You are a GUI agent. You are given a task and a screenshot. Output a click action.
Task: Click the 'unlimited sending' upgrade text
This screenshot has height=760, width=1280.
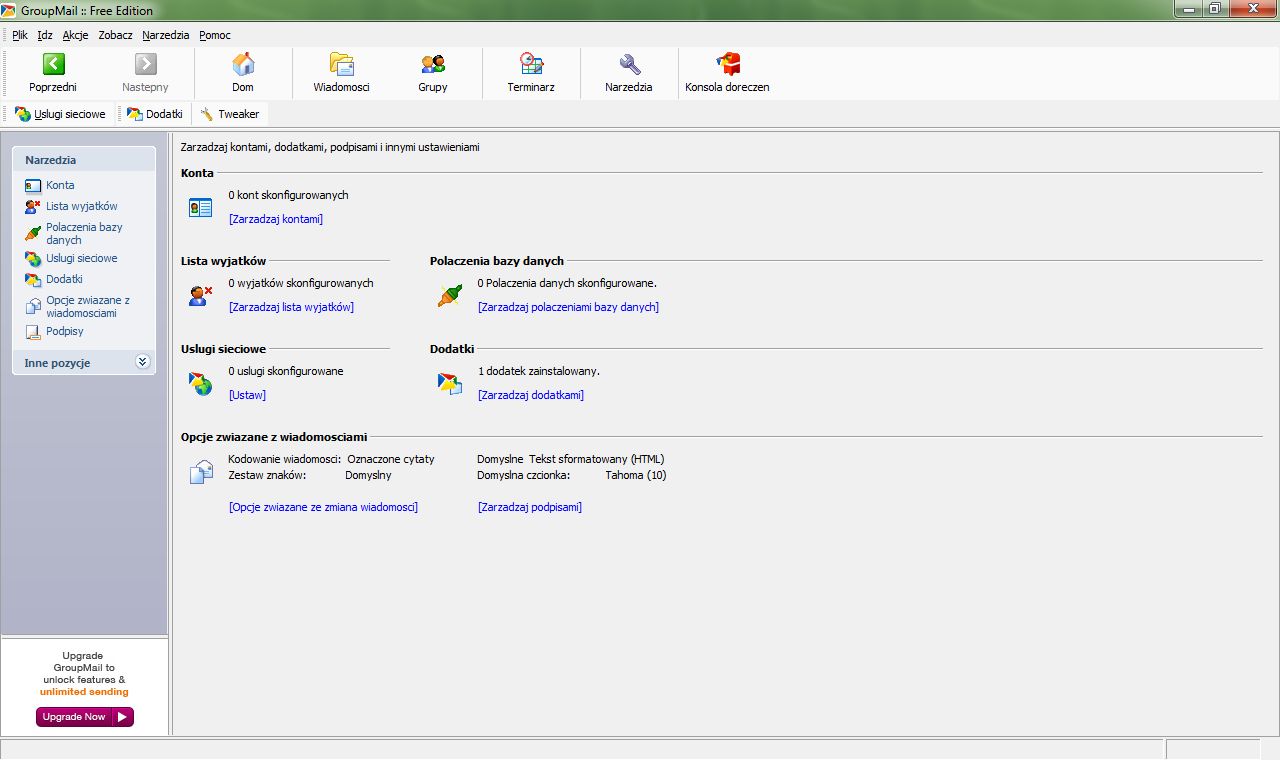(x=84, y=692)
